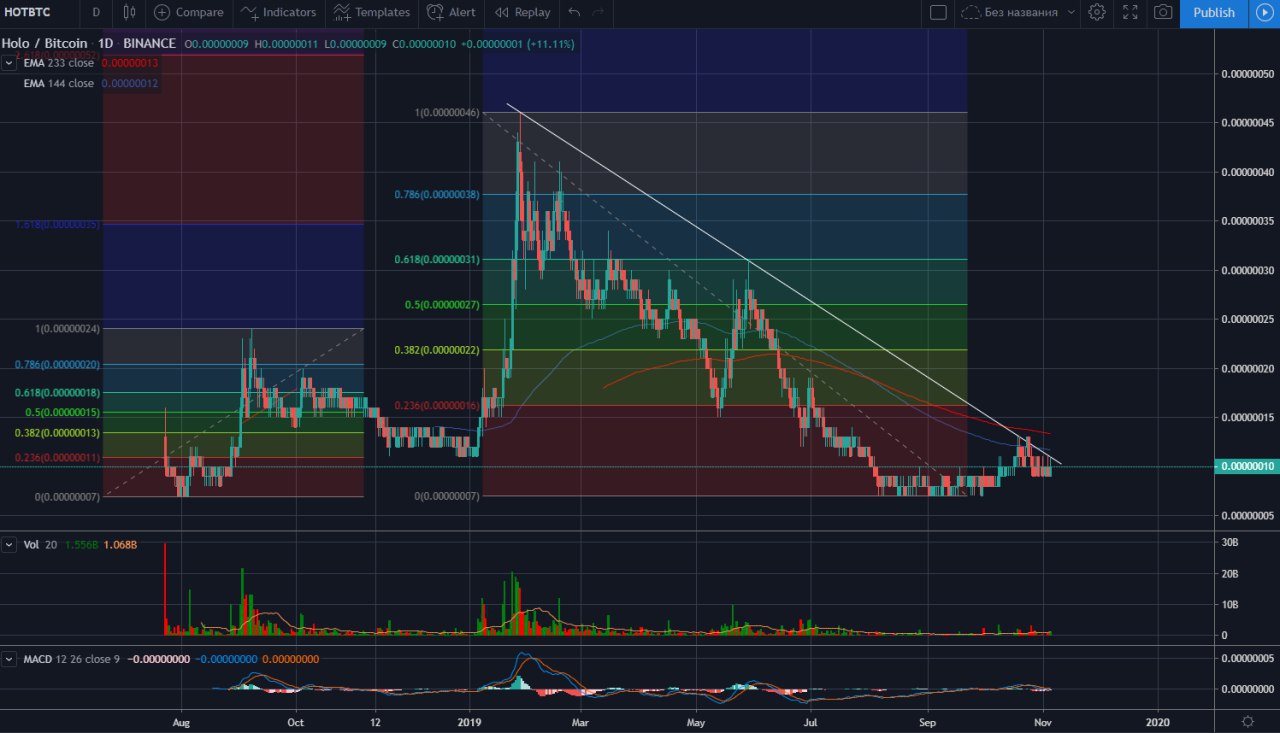Click the Compare symbol button

189,13
